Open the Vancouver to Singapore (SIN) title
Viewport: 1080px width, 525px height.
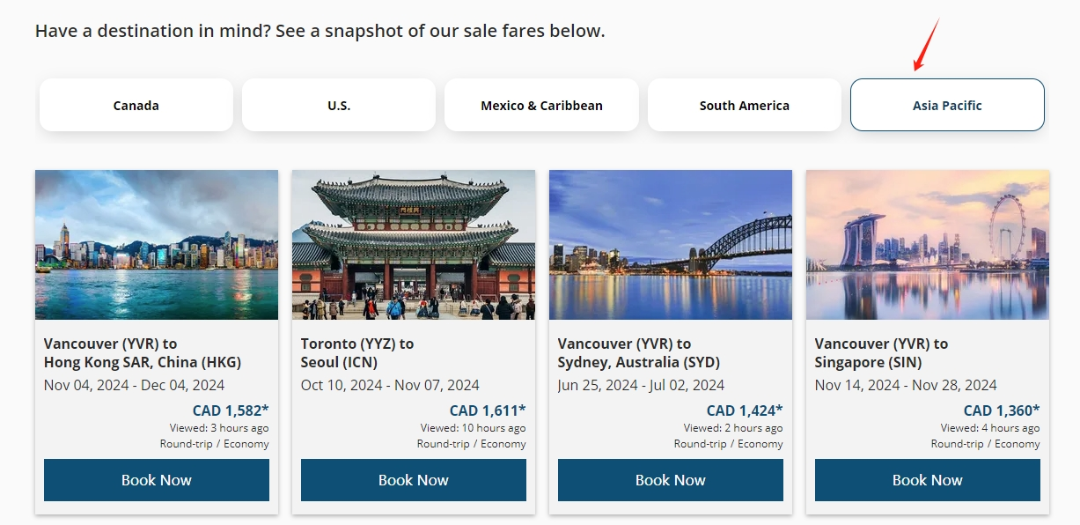click(881, 353)
